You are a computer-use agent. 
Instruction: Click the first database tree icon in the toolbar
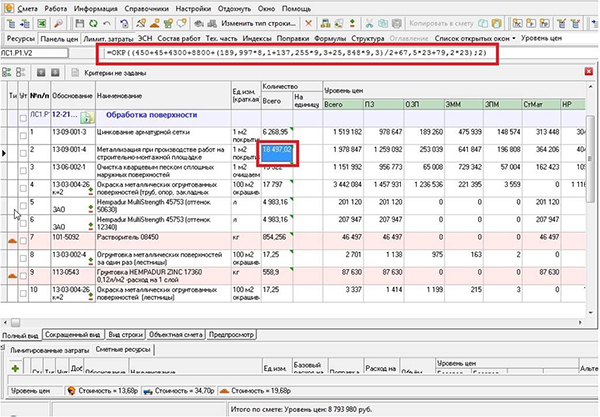(11, 24)
